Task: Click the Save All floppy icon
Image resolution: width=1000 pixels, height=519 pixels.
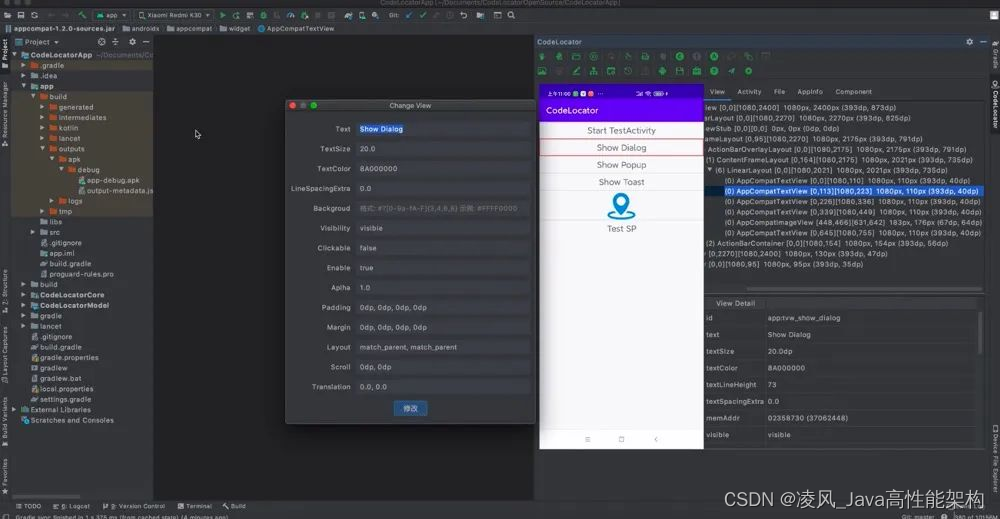Action: point(20,15)
